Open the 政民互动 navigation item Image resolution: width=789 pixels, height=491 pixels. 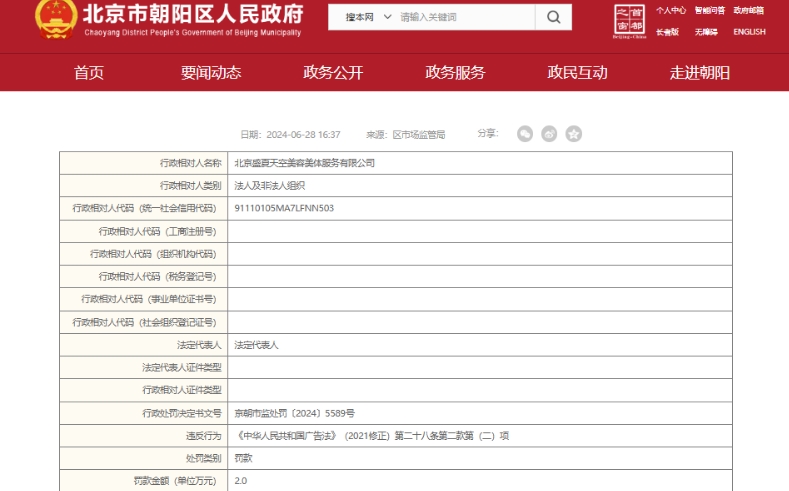click(577, 72)
